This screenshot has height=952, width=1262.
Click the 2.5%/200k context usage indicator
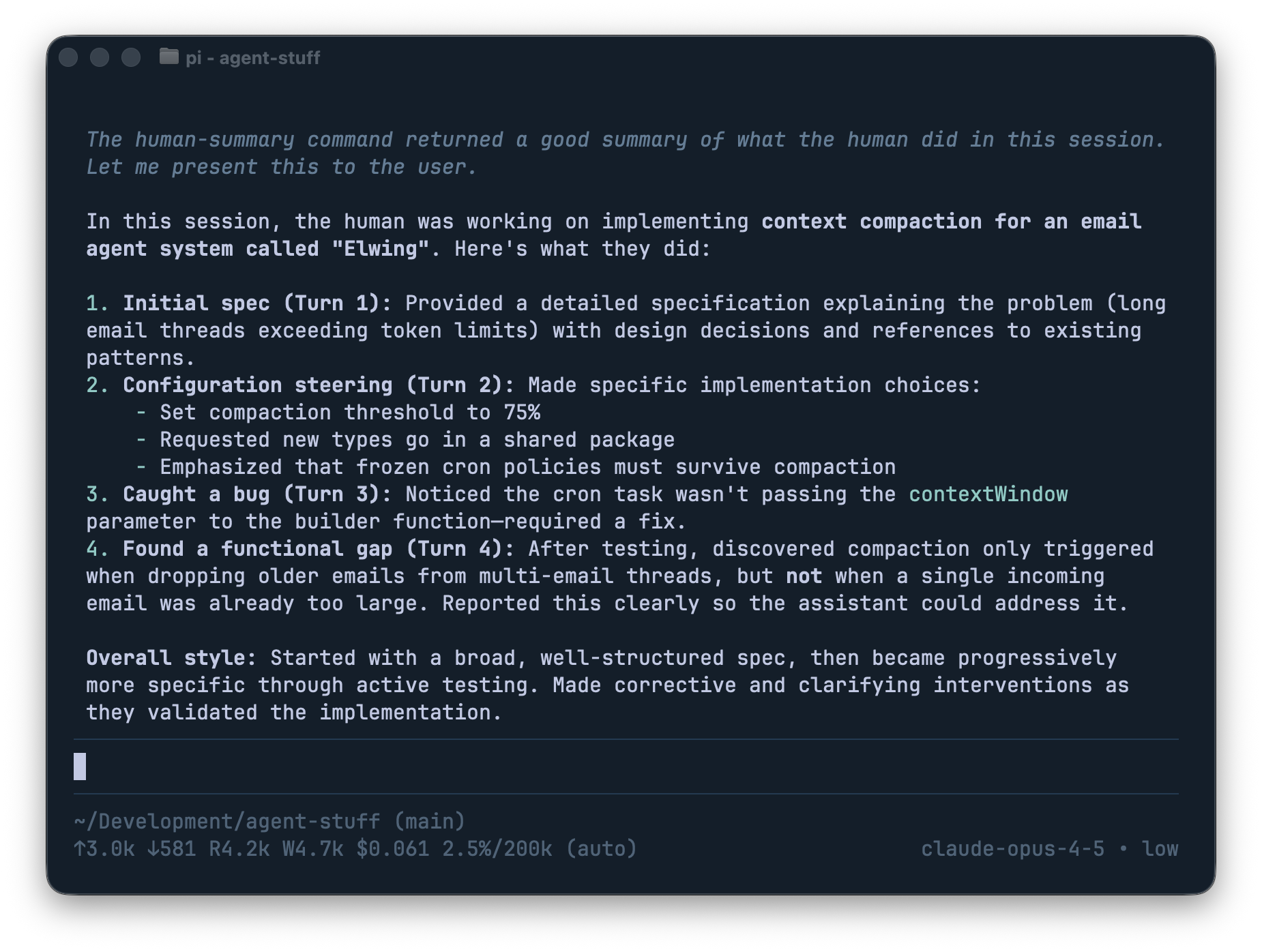[x=497, y=849]
